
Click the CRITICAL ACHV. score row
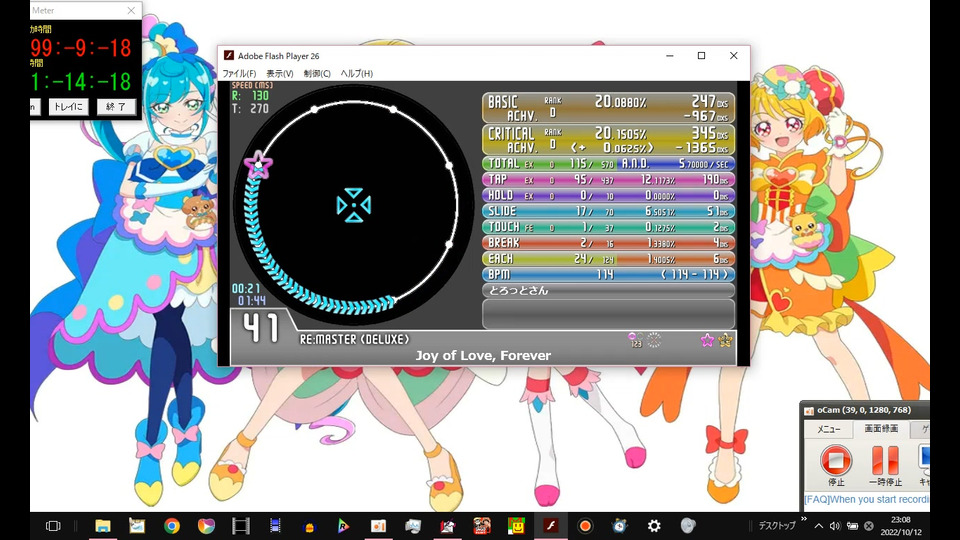pyautogui.click(x=609, y=140)
